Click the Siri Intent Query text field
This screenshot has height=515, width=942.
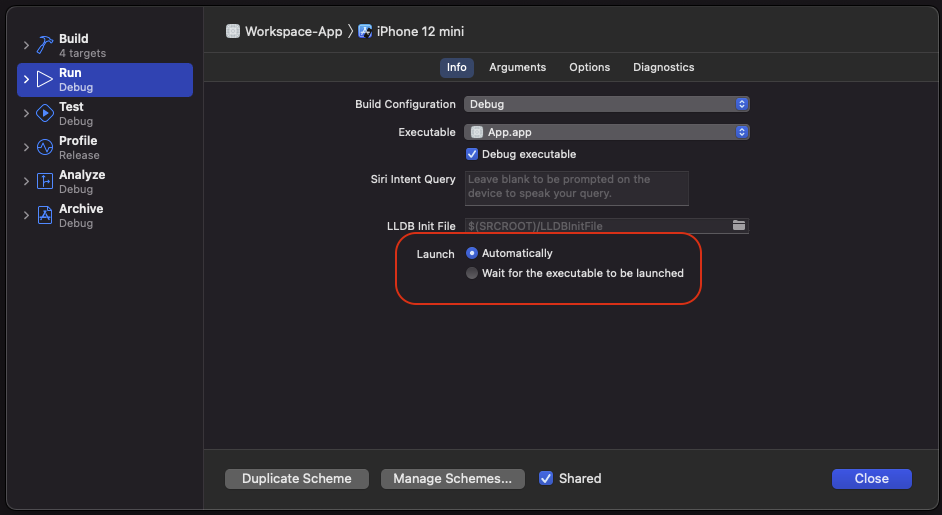577,188
